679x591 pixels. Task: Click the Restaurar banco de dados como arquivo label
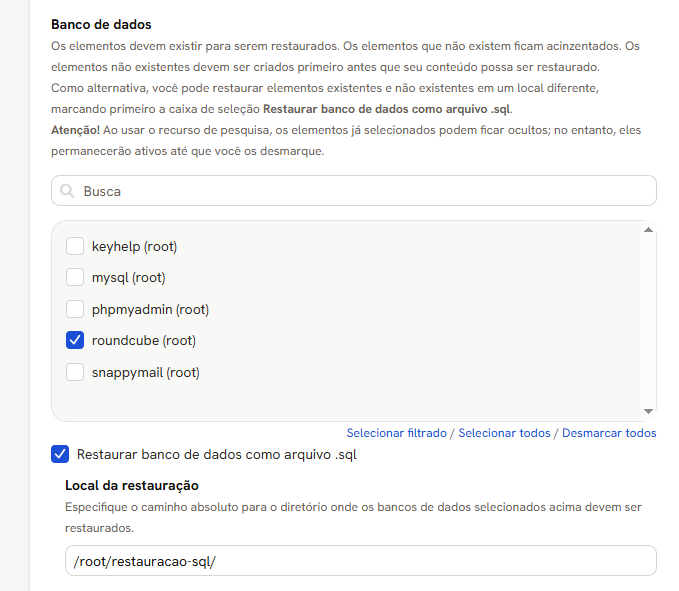click(217, 455)
